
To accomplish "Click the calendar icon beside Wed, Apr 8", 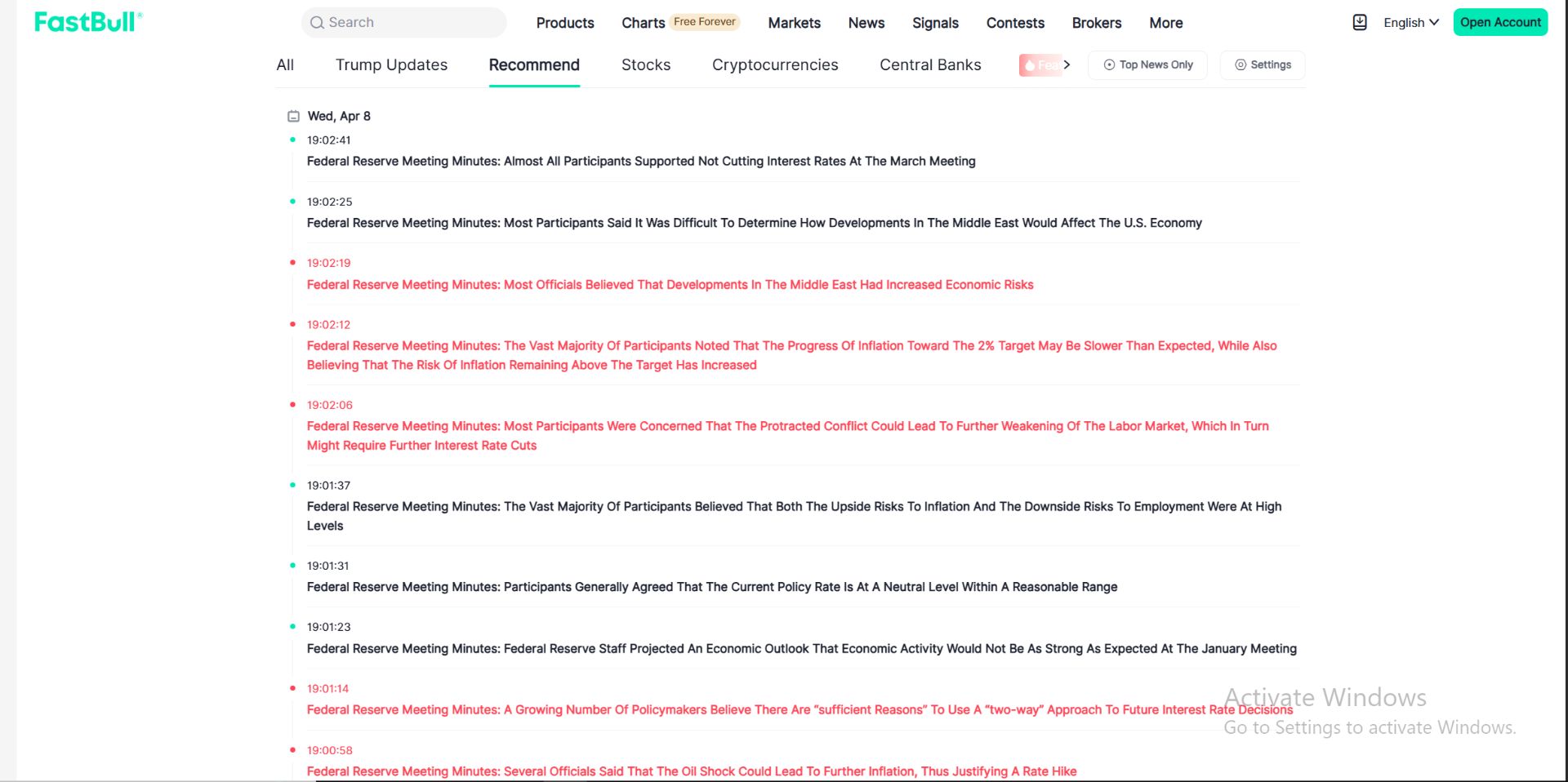I will (293, 117).
